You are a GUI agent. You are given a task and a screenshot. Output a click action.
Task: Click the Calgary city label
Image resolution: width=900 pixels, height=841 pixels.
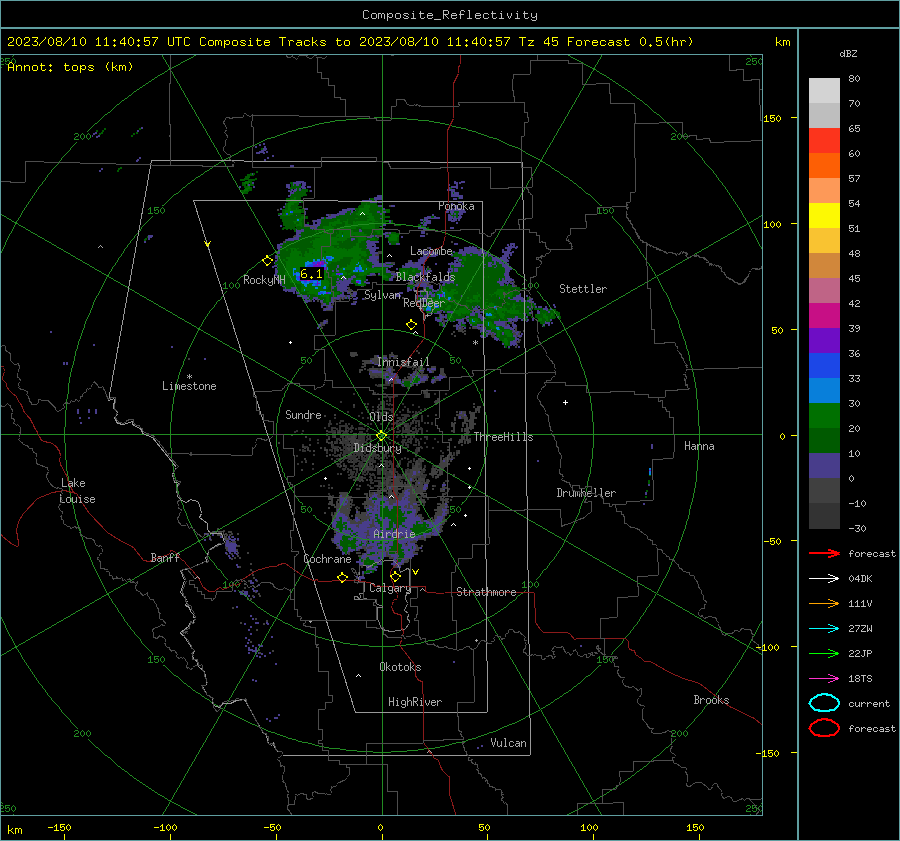coord(390,588)
